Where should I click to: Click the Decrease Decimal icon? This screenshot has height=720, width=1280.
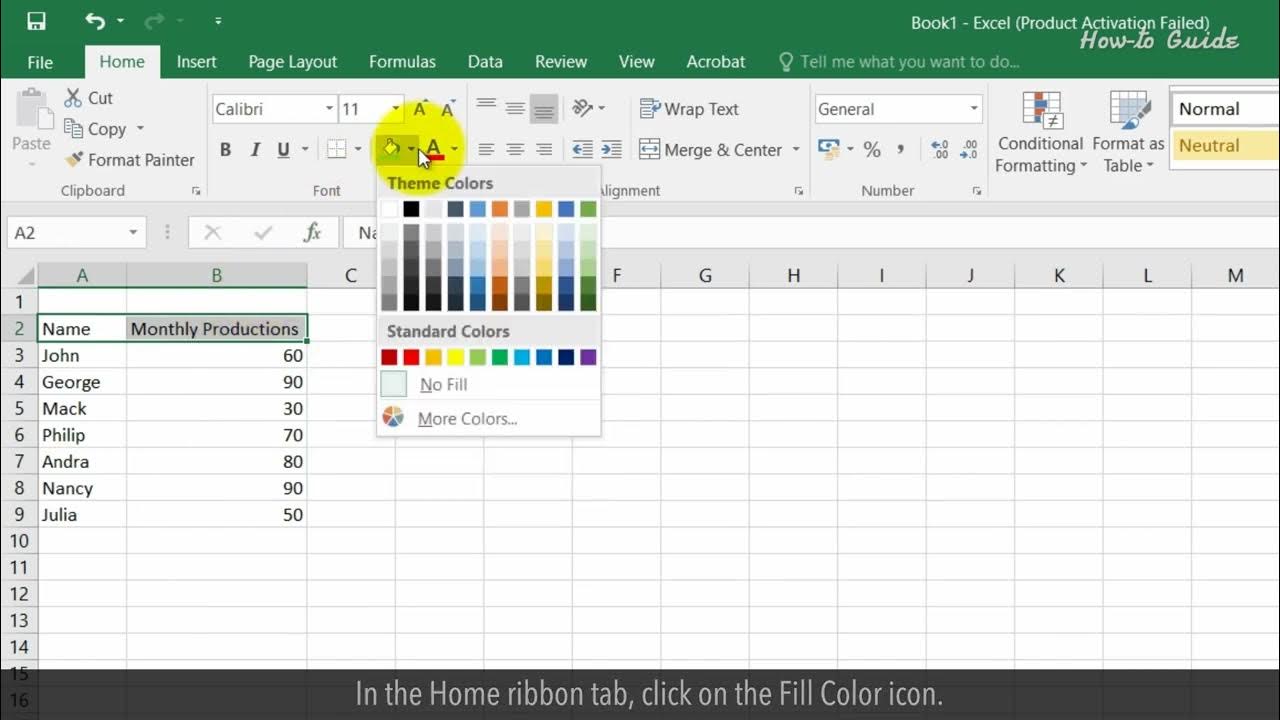(x=969, y=150)
